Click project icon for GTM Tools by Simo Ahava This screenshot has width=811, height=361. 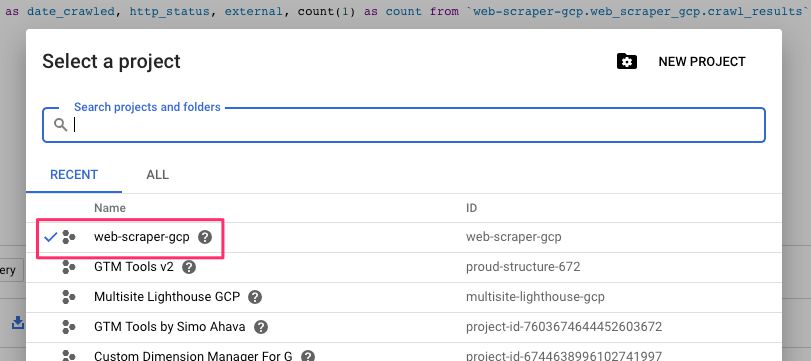(69, 327)
